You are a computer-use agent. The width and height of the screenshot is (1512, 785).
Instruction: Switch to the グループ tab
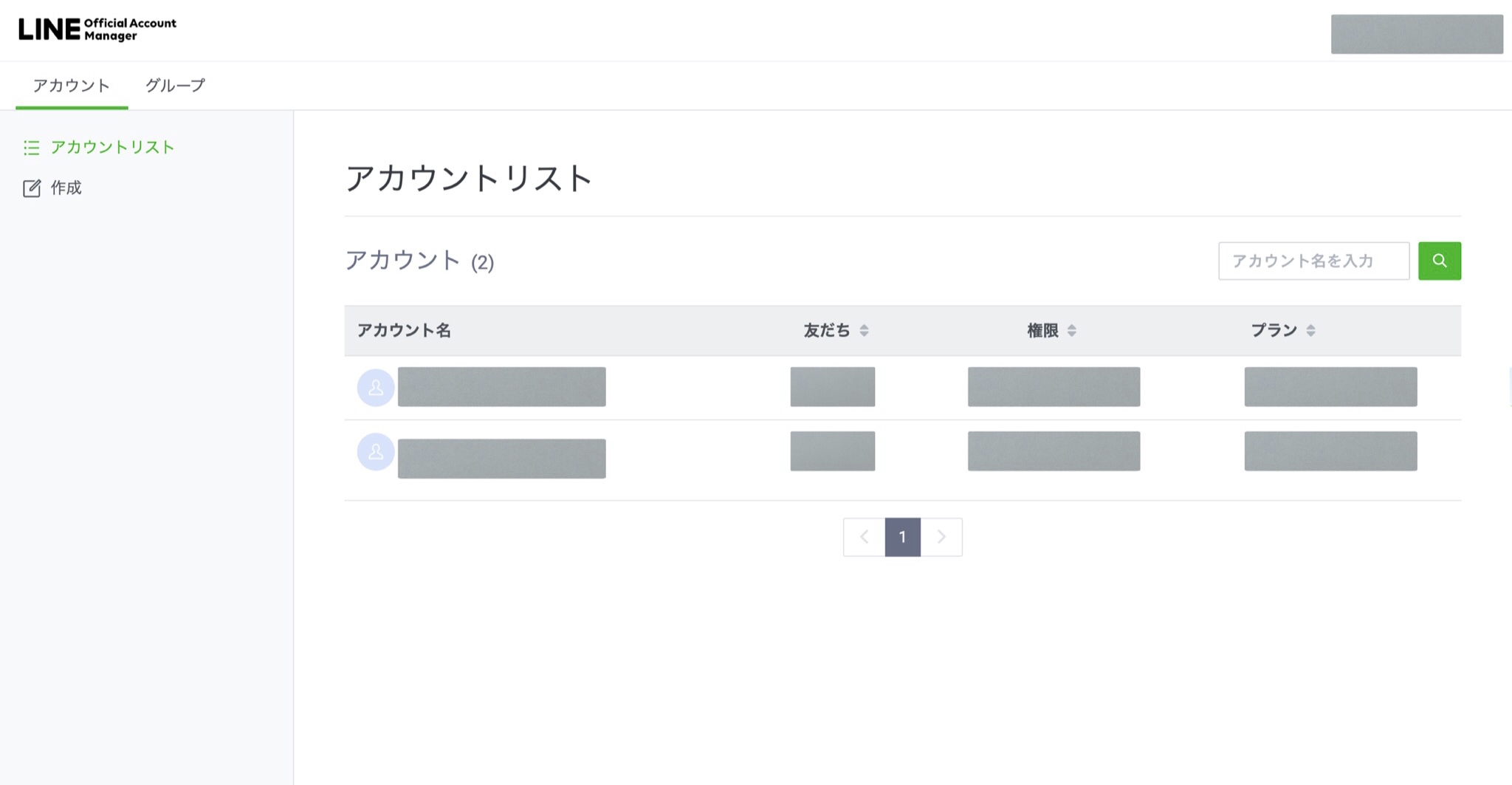[x=175, y=86]
